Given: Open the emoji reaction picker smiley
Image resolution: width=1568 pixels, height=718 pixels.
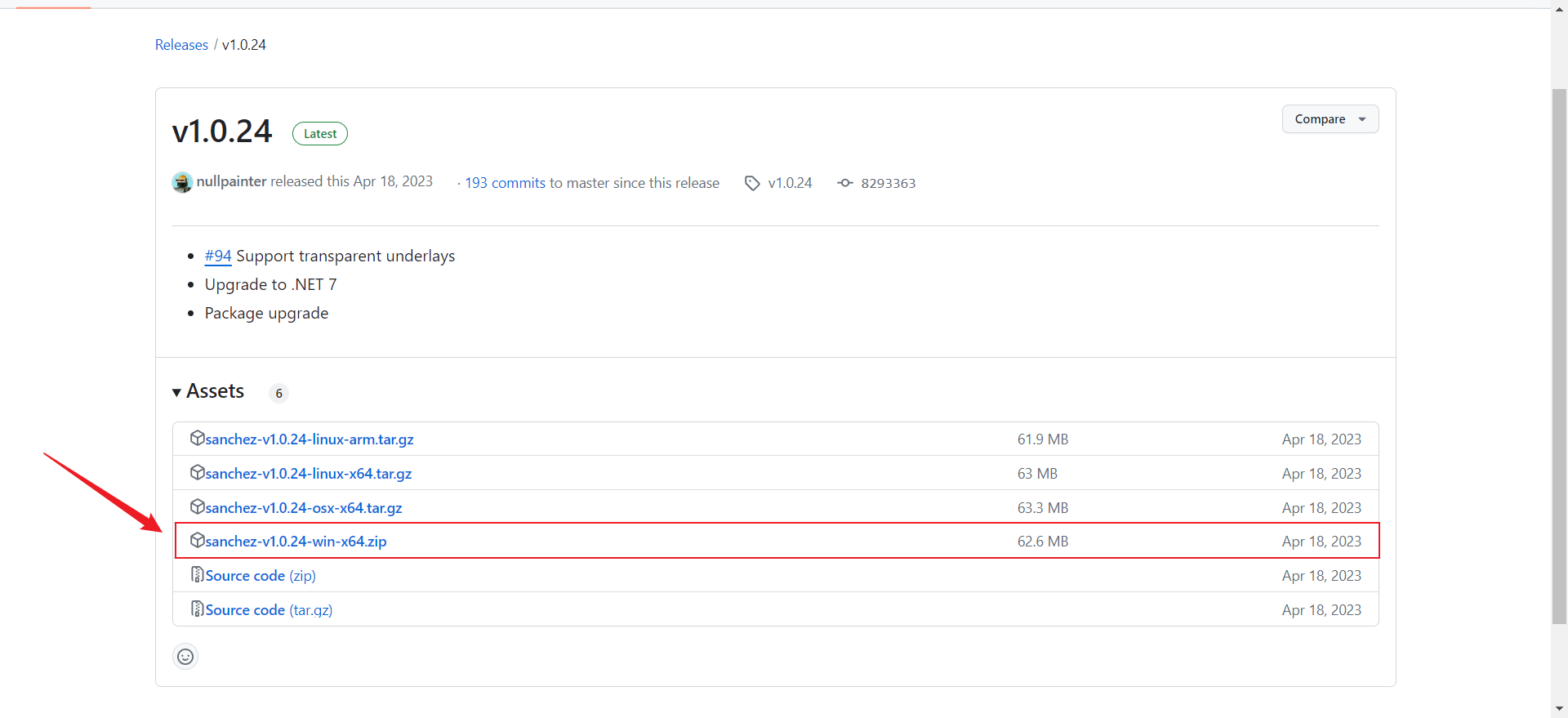Looking at the screenshot, I should [185, 657].
